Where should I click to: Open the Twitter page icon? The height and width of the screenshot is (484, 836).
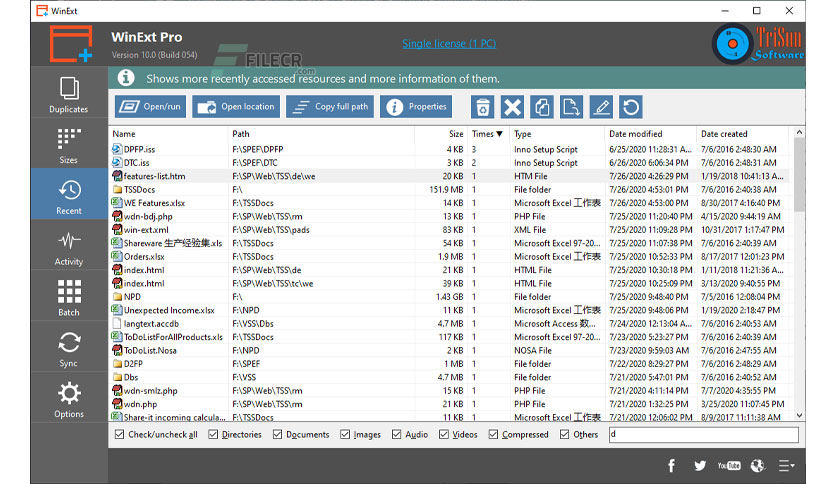point(700,466)
